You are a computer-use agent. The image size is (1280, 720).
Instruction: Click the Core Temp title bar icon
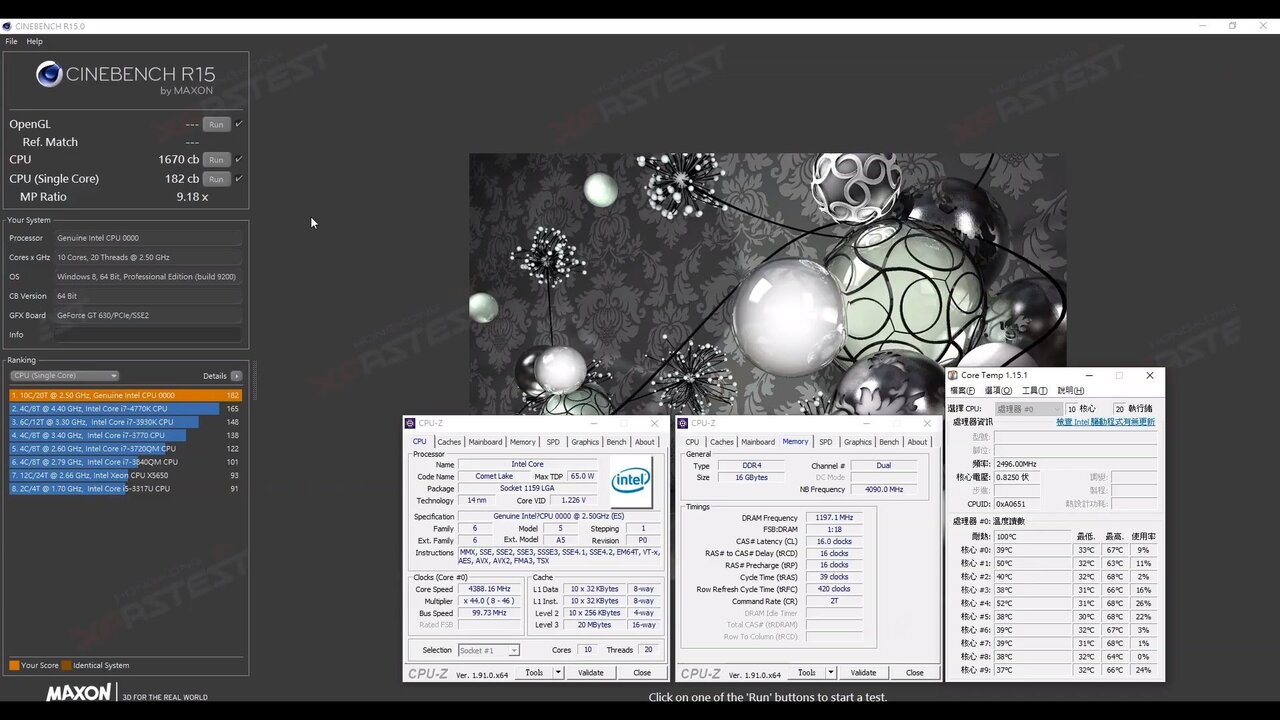click(953, 375)
